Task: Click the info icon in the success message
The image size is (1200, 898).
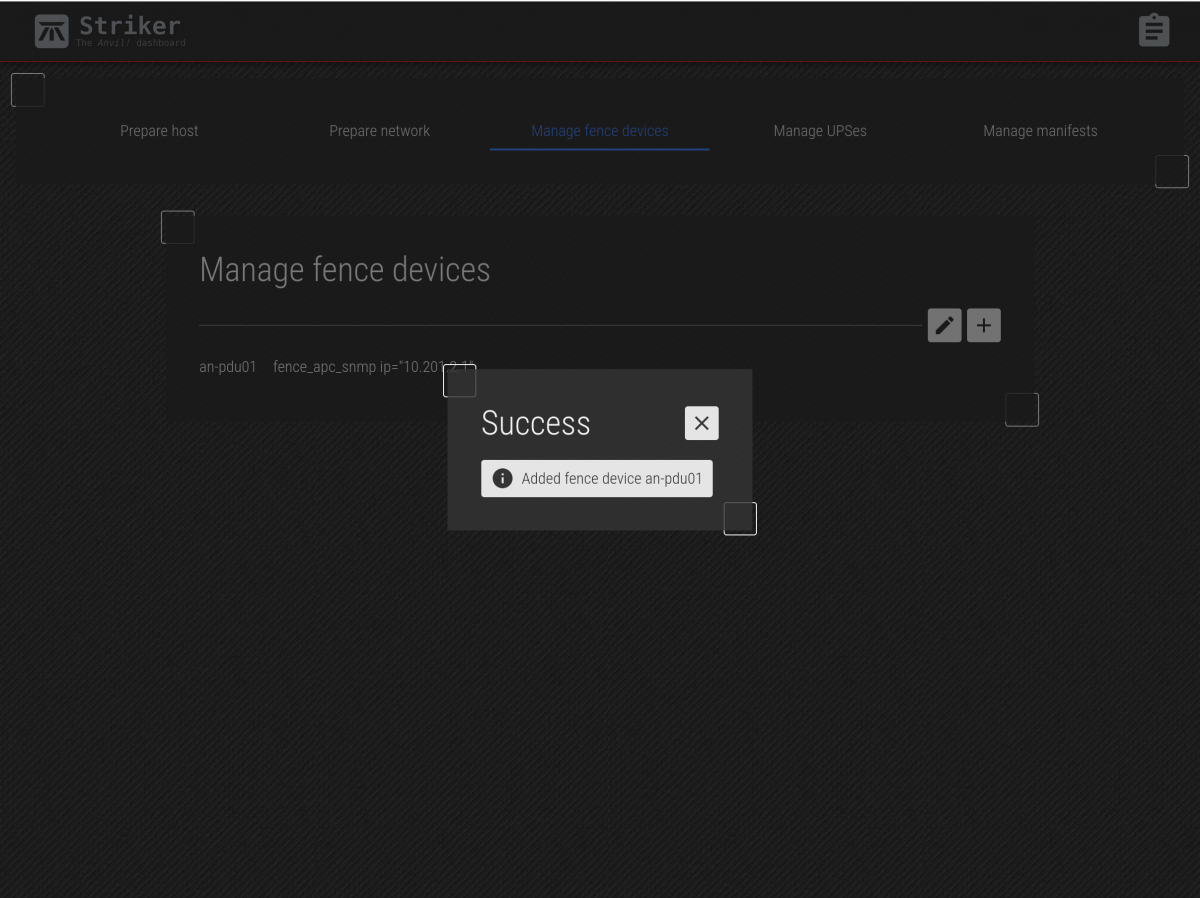Action: click(x=503, y=479)
